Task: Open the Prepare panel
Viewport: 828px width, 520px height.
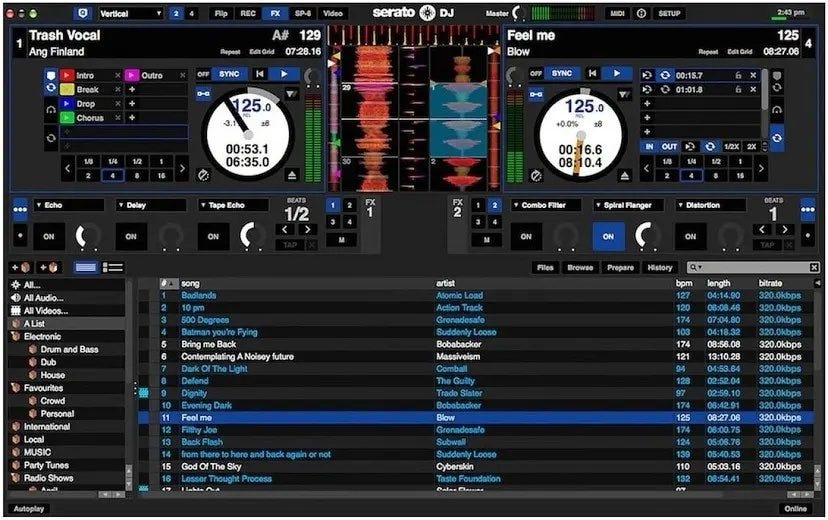Action: (620, 268)
